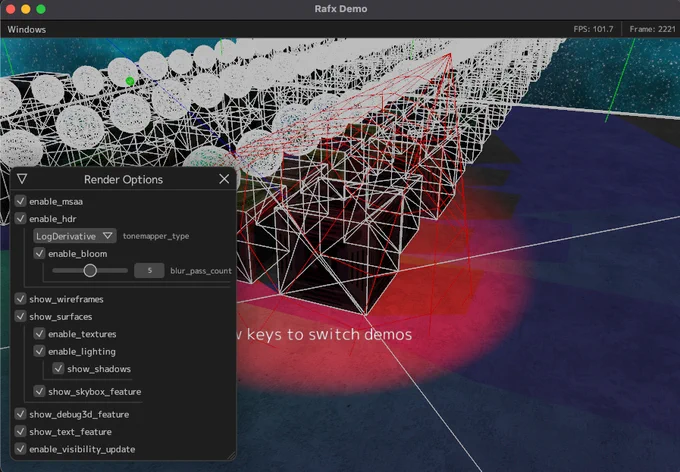Click the blur_pass_count value field

click(x=149, y=270)
